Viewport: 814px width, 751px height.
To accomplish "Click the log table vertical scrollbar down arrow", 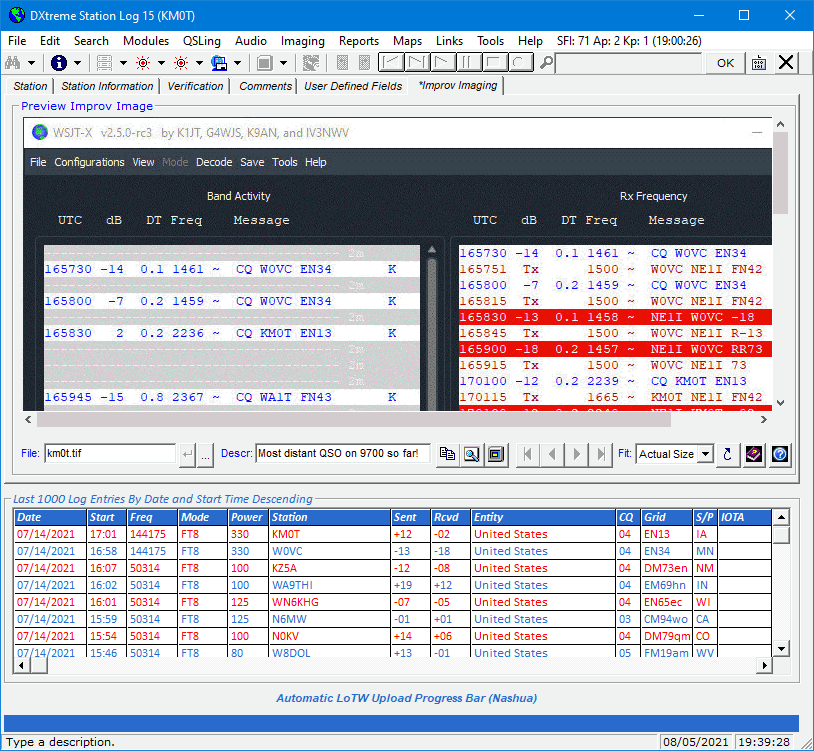I will click(x=780, y=649).
